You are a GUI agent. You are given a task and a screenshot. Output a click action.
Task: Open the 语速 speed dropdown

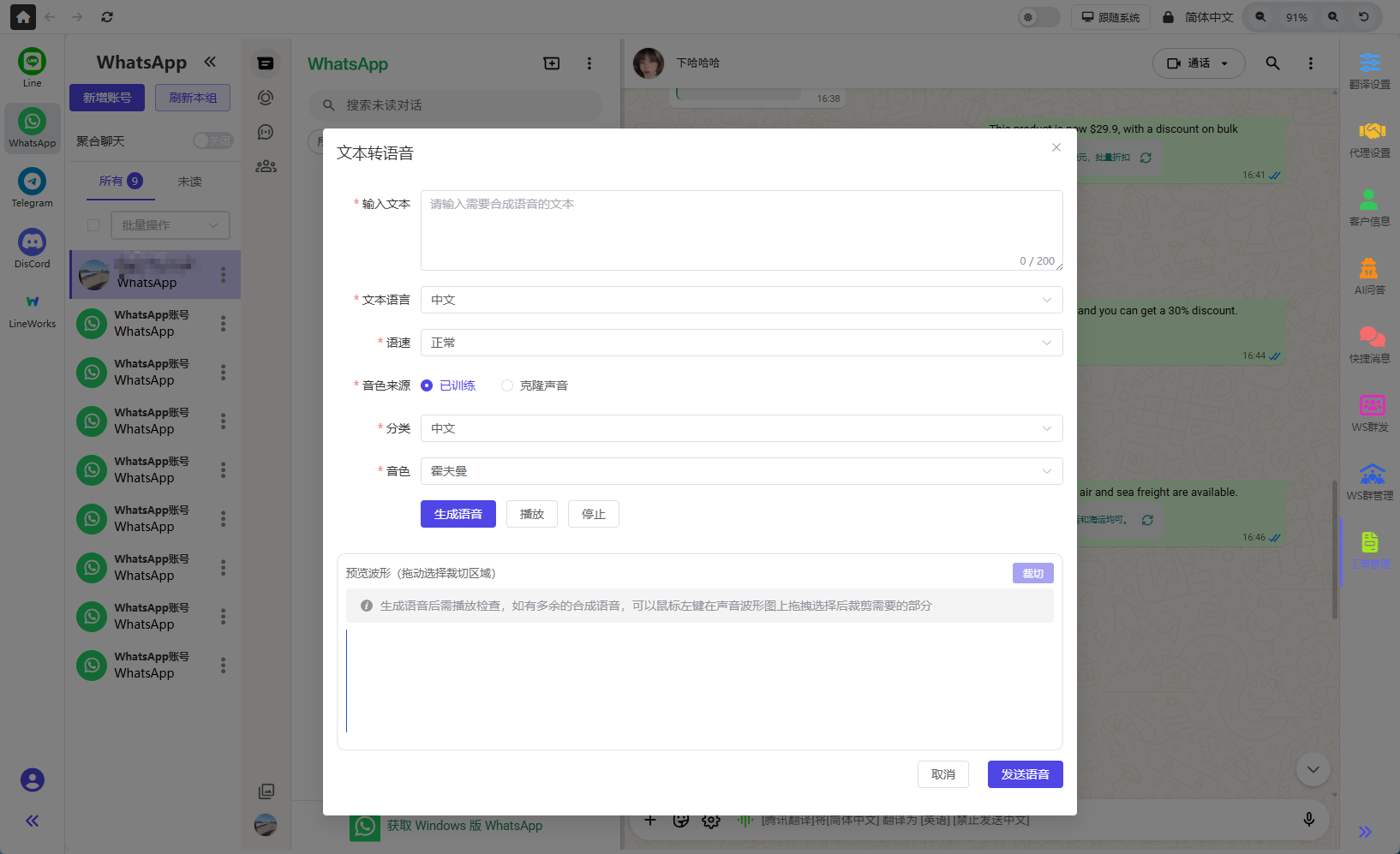(741, 343)
